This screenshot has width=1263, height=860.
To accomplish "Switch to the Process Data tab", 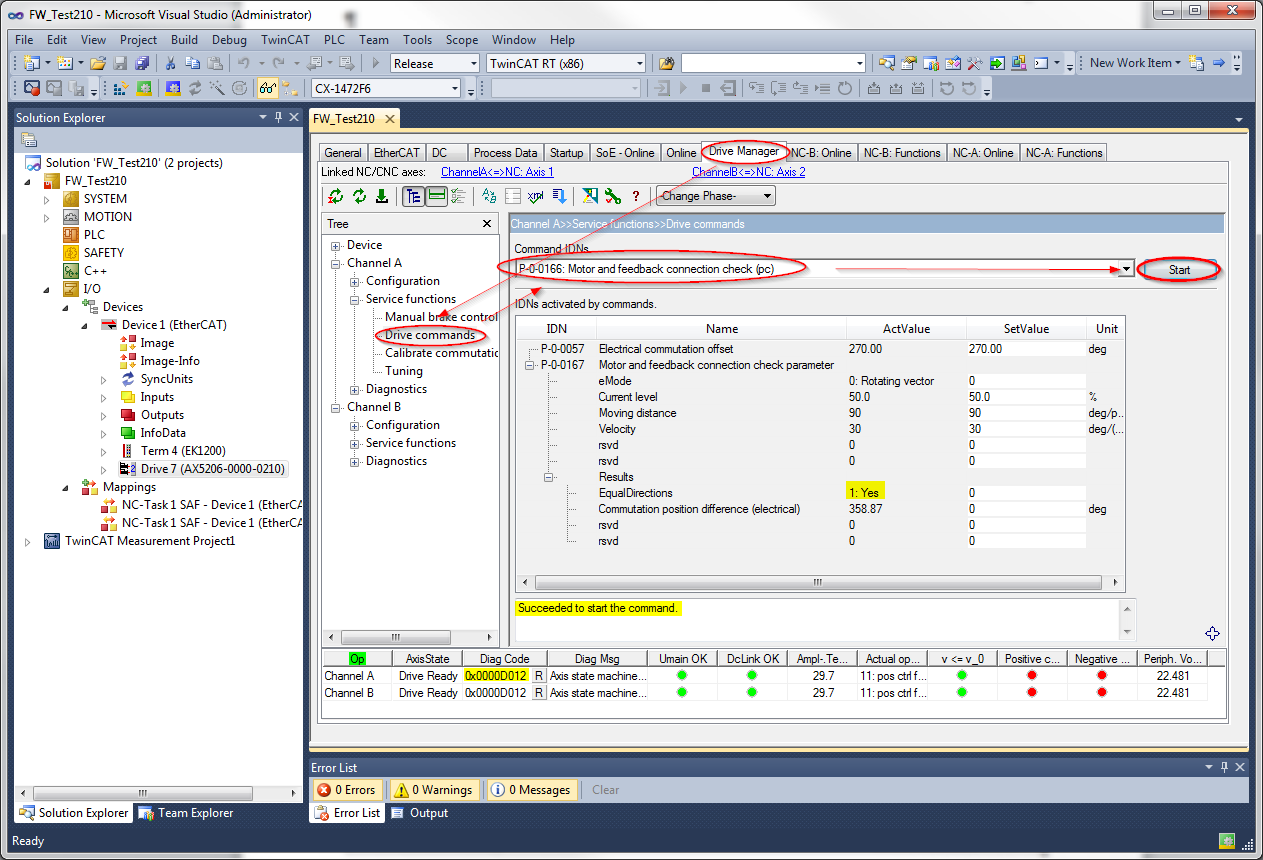I will click(505, 153).
